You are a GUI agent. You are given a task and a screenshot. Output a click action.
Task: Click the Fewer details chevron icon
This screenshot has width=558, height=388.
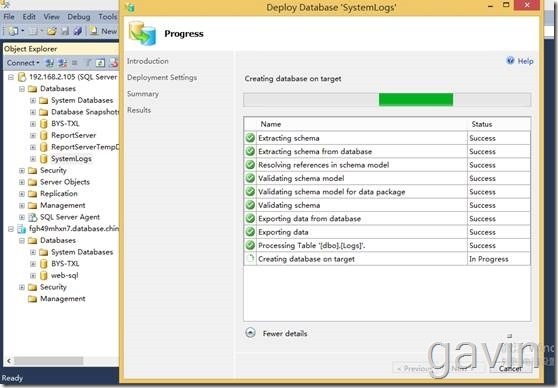click(x=251, y=333)
